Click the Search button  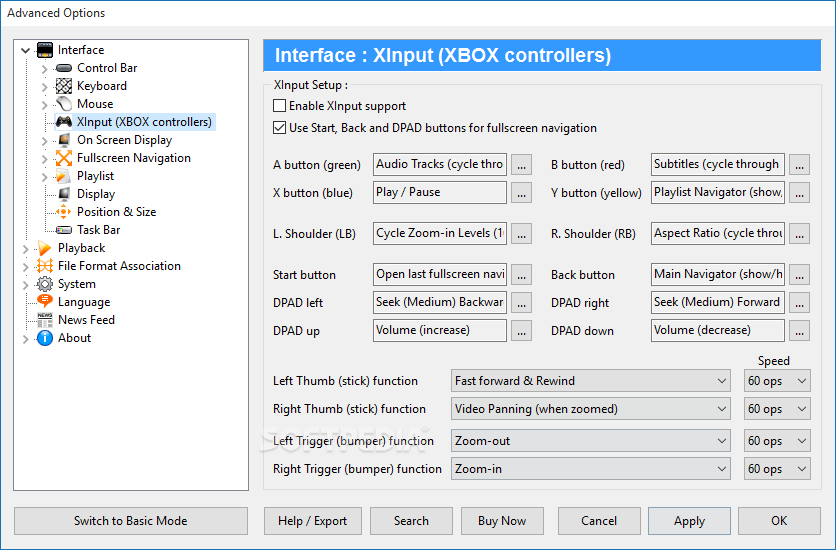[x=411, y=521]
